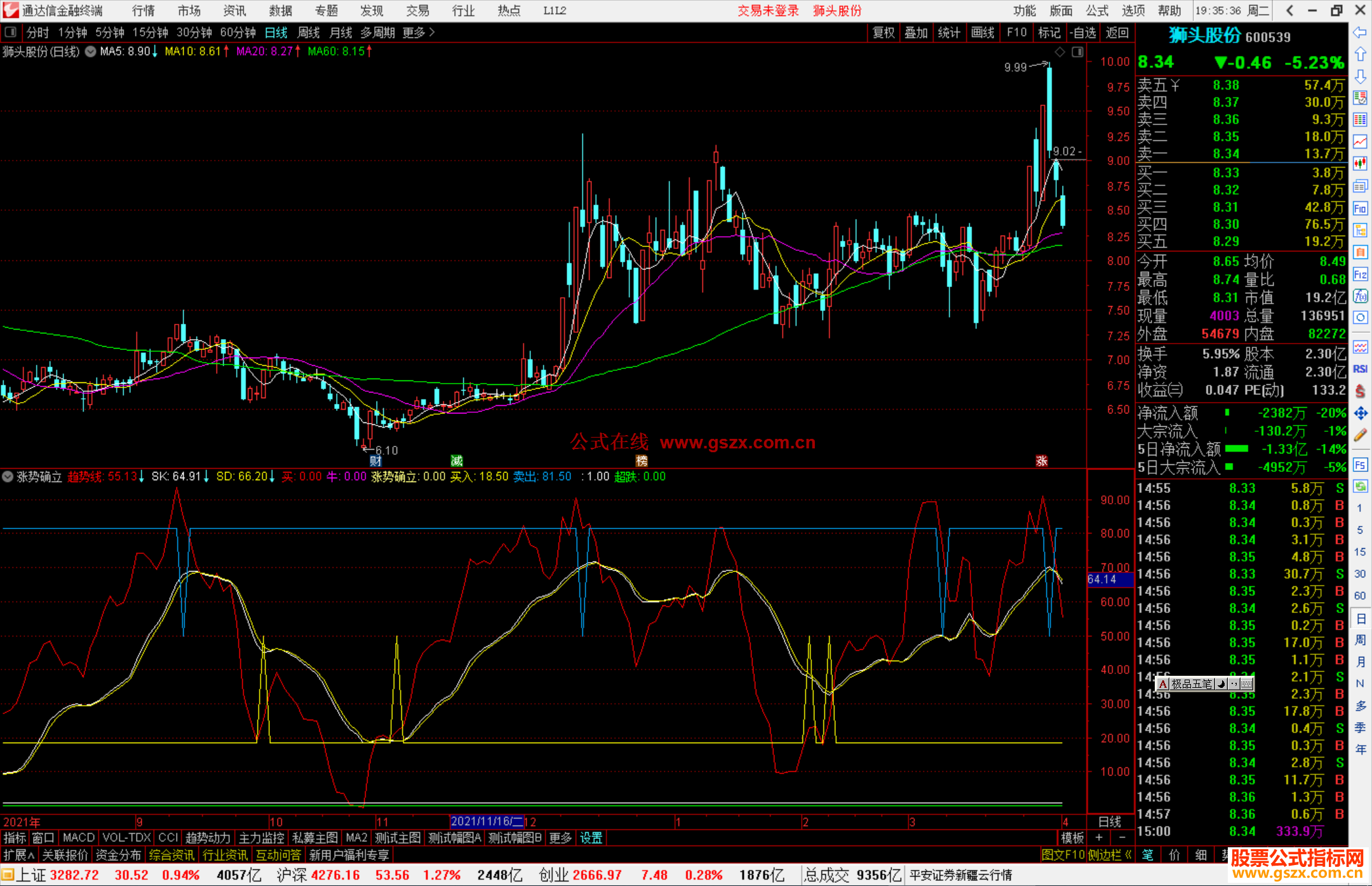The width and height of the screenshot is (1372, 886).
Task: Open the self-selected list icon with checkmark
Action: point(1360,98)
